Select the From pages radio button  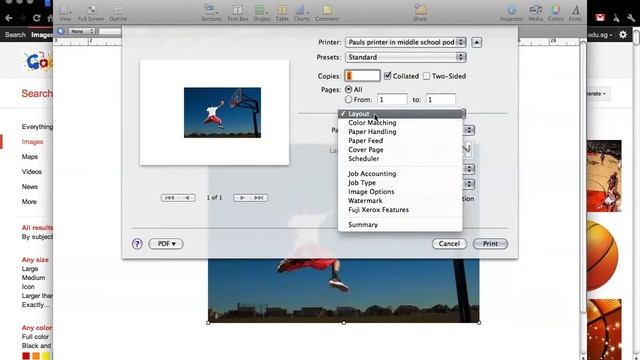348,99
